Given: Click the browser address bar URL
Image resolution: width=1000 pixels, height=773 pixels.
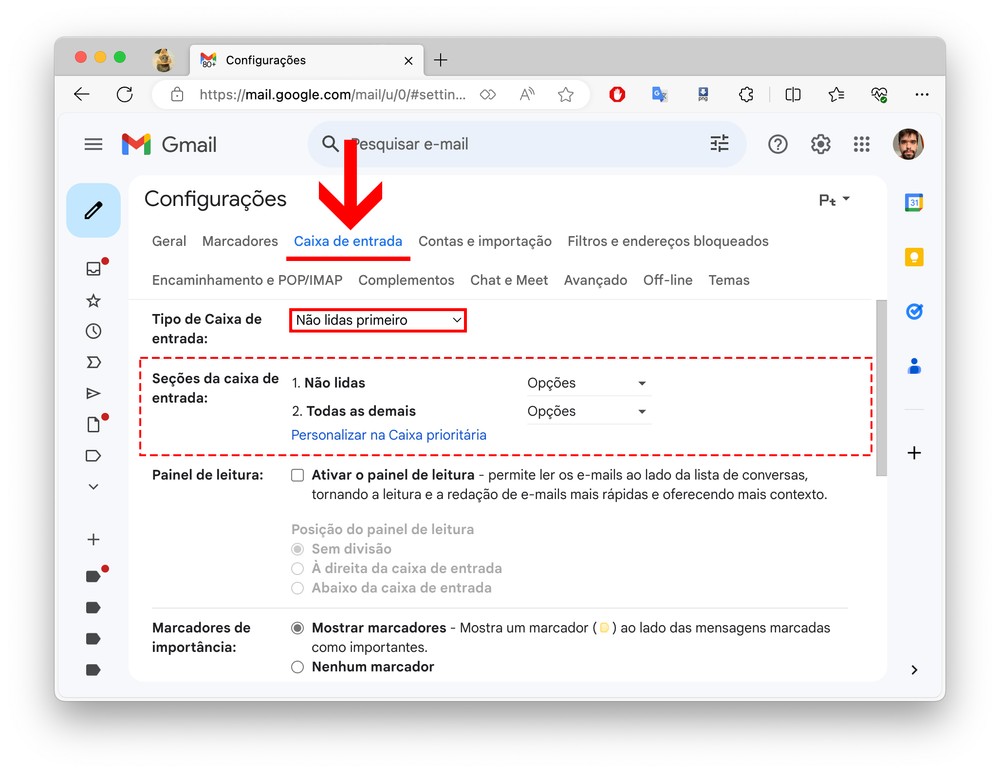Looking at the screenshot, I should (x=332, y=94).
